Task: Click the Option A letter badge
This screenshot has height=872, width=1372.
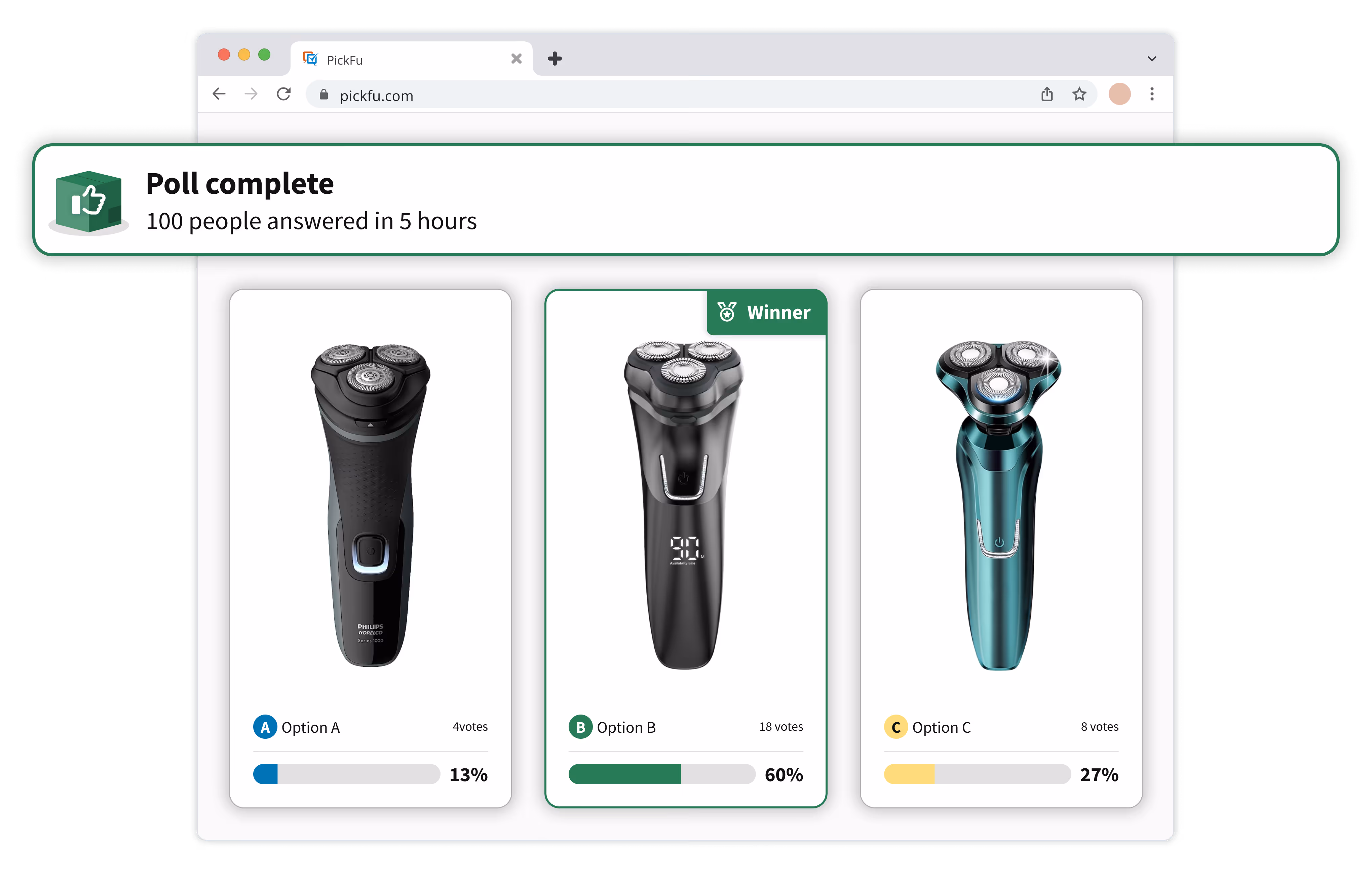Action: pyautogui.click(x=265, y=727)
